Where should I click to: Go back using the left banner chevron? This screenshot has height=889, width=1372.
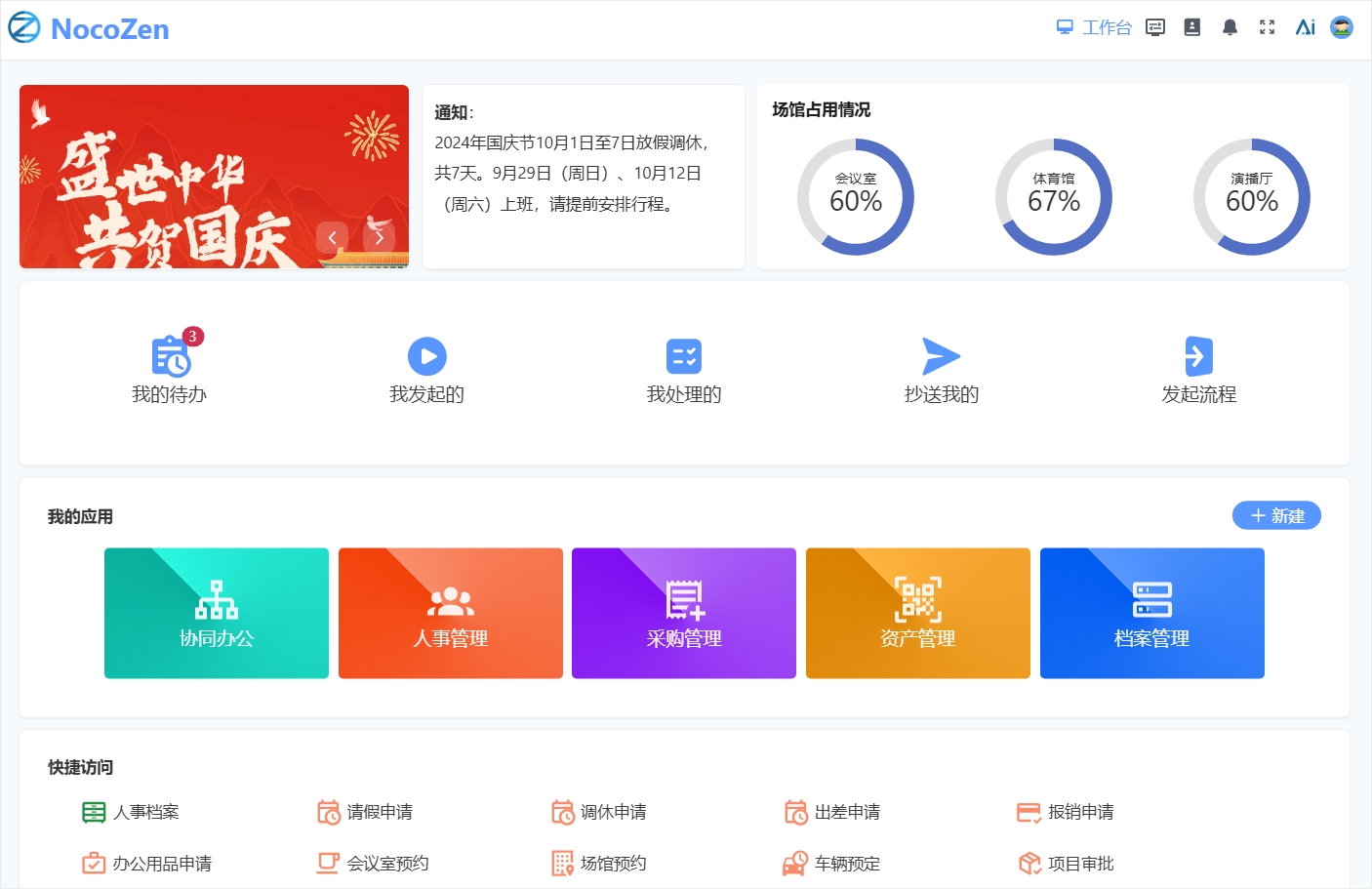click(x=332, y=237)
